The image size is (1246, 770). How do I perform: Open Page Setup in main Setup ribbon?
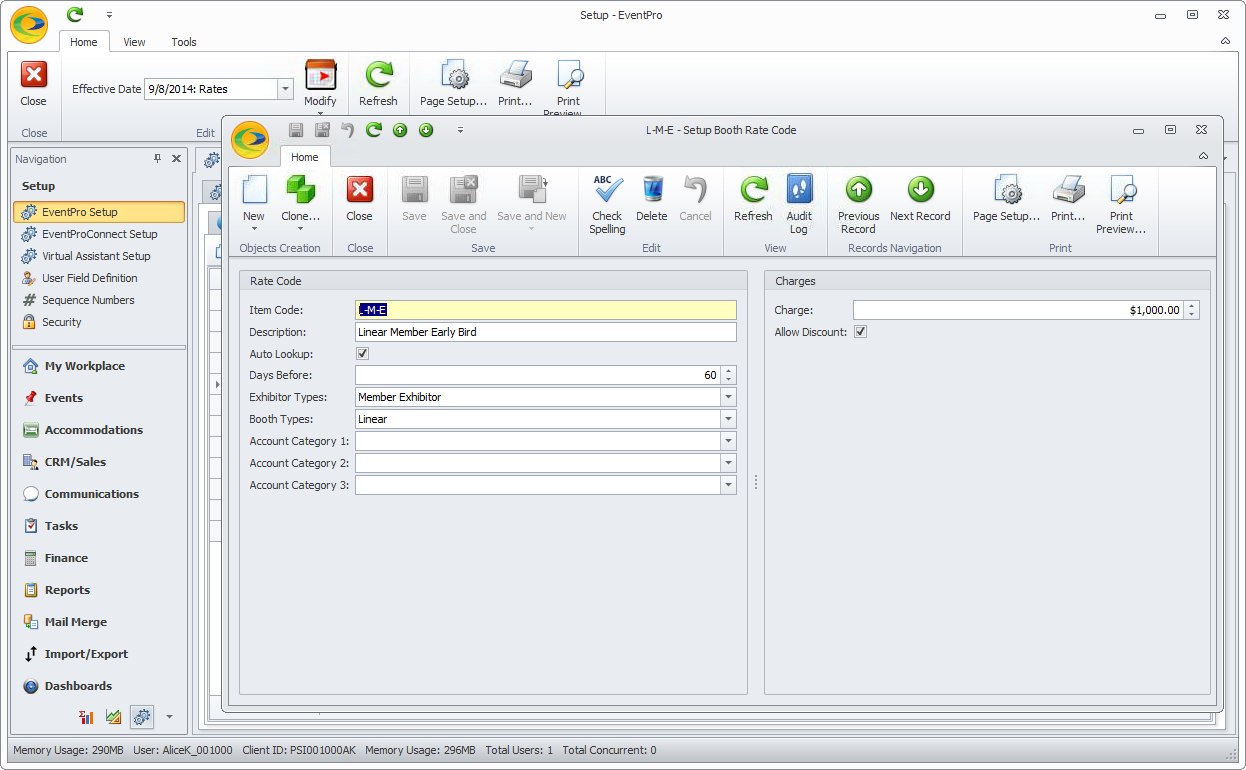[x=454, y=83]
